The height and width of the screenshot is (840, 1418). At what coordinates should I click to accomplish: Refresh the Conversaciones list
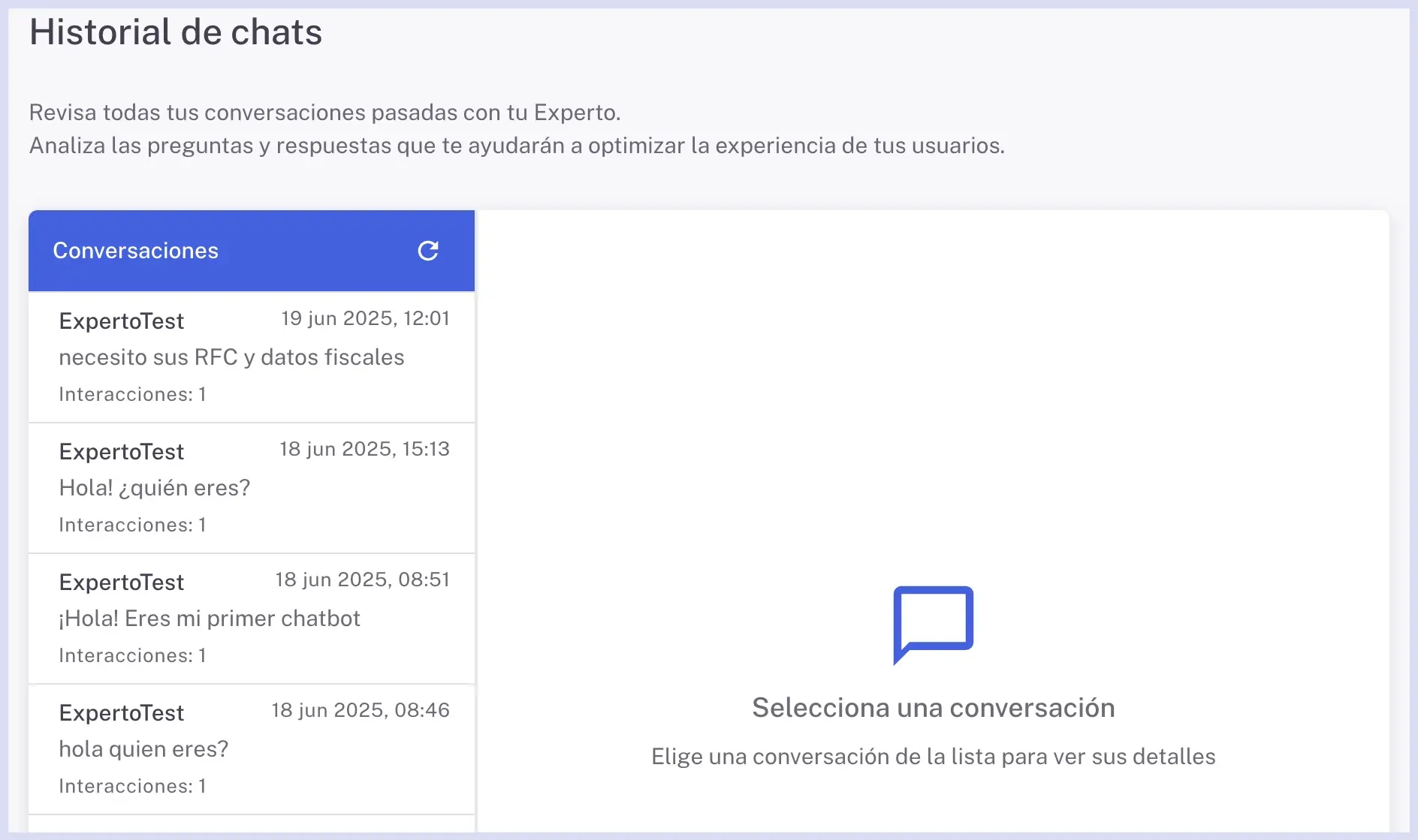coord(428,251)
